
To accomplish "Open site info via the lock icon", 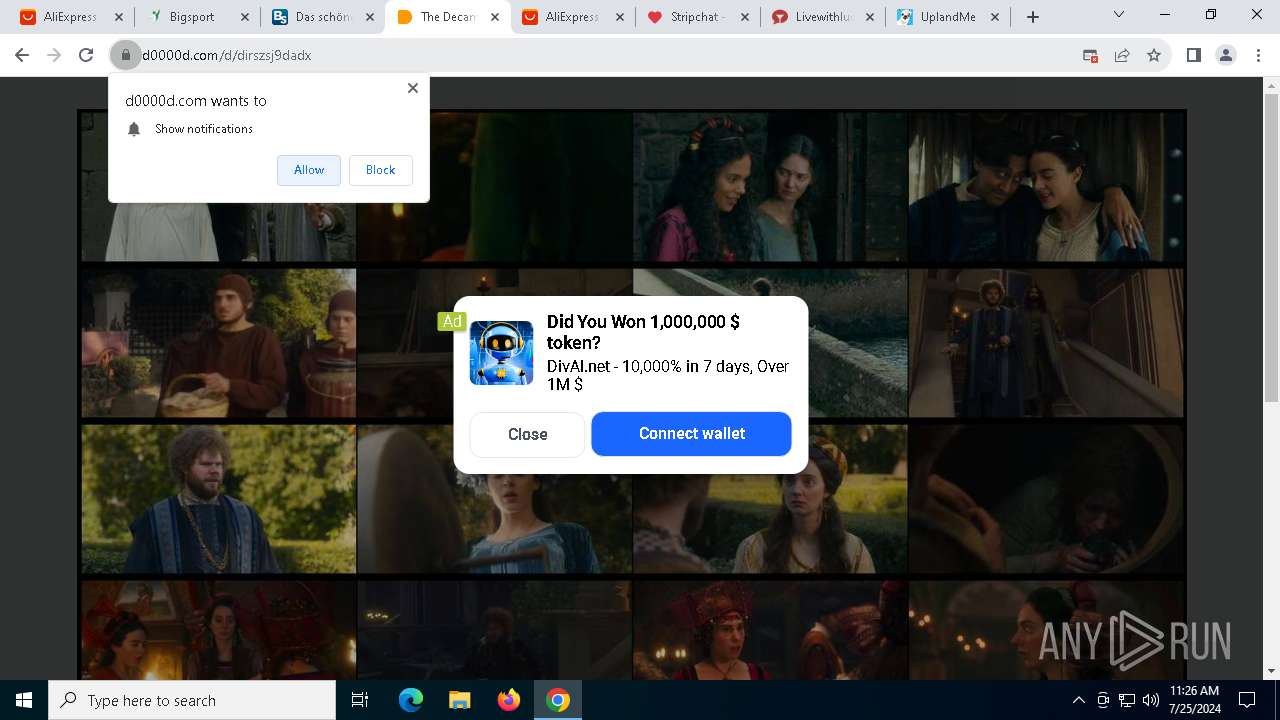I will (125, 55).
